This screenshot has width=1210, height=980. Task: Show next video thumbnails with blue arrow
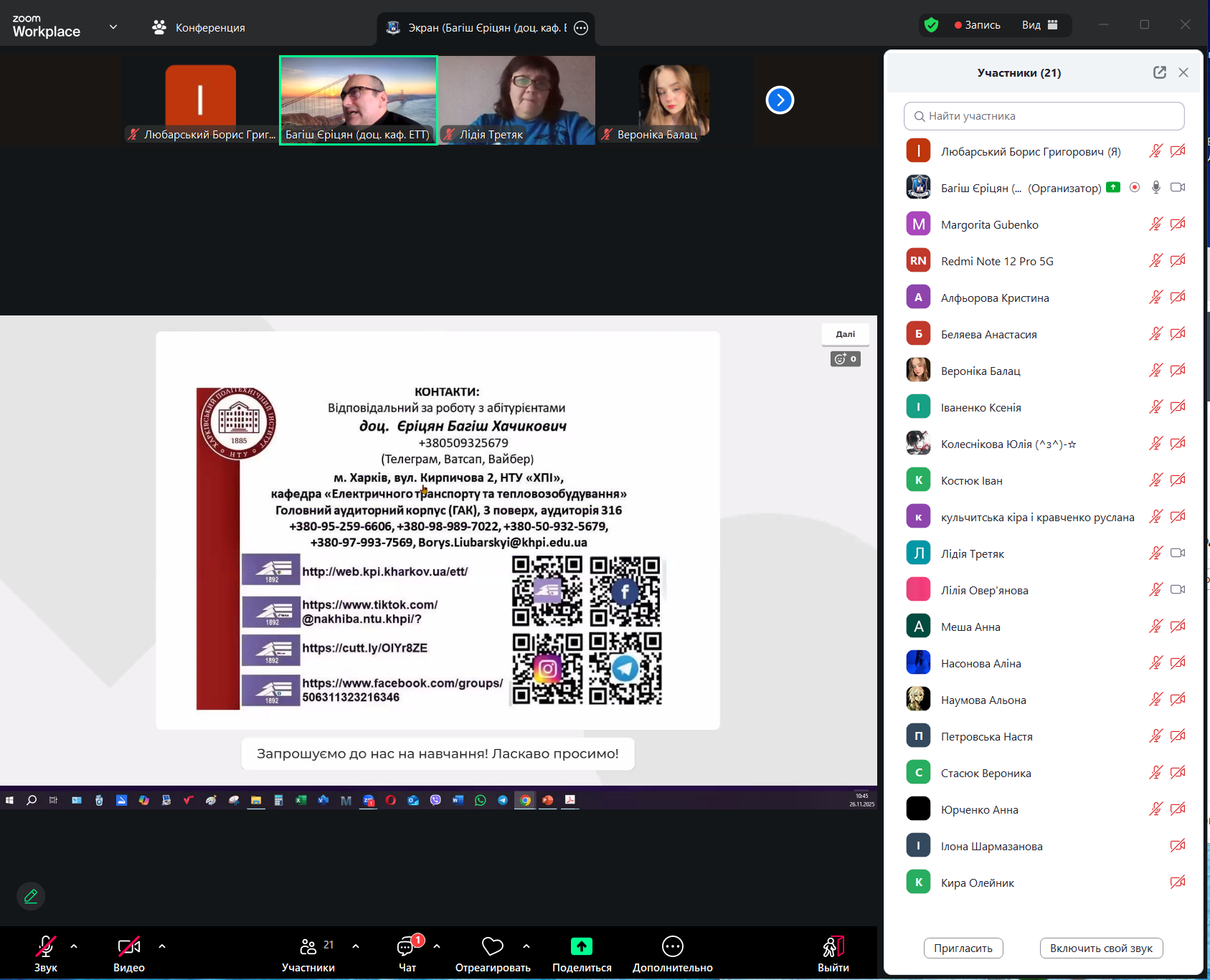(x=780, y=100)
